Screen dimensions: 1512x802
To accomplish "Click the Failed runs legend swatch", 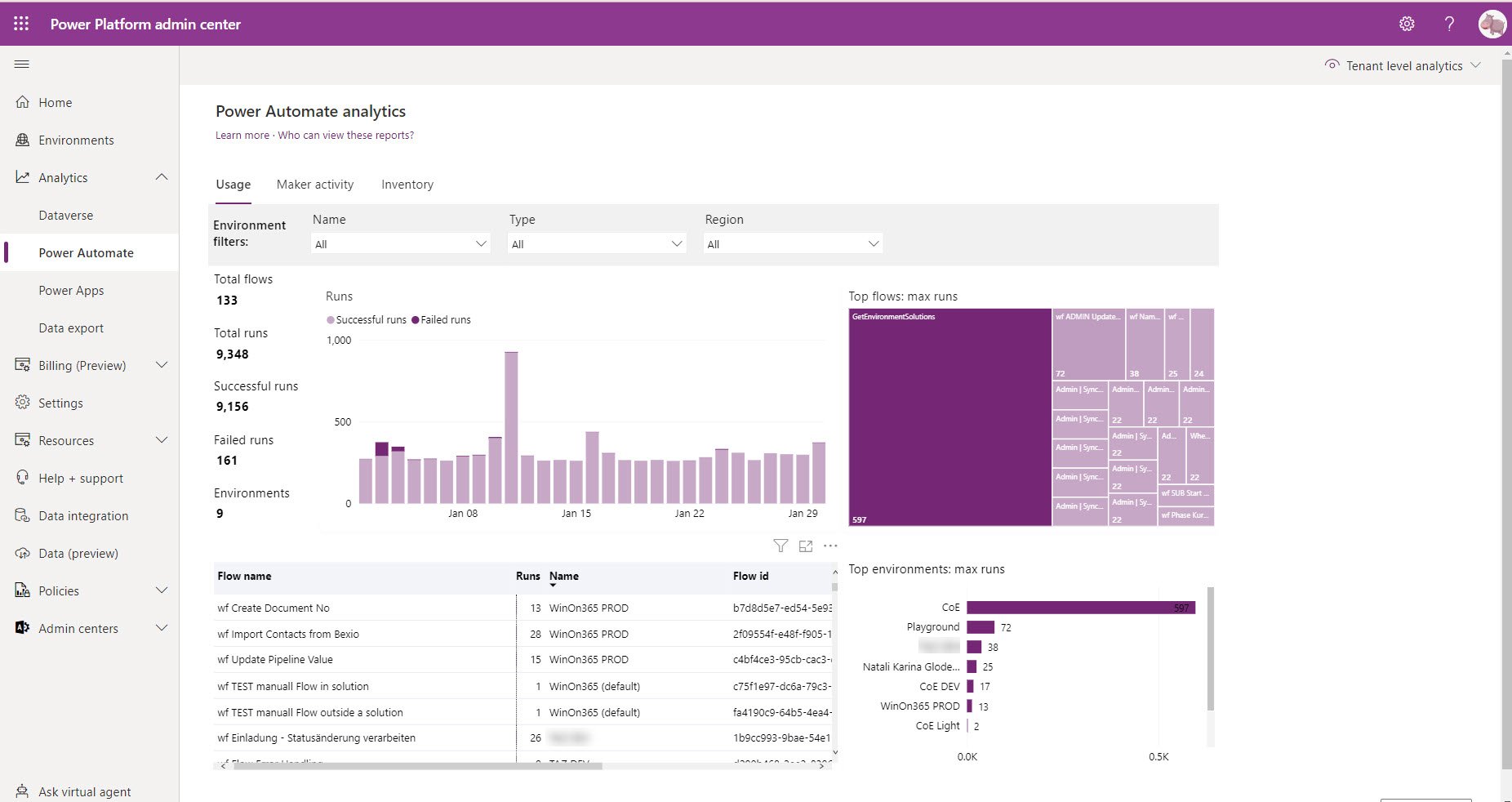I will click(x=416, y=320).
